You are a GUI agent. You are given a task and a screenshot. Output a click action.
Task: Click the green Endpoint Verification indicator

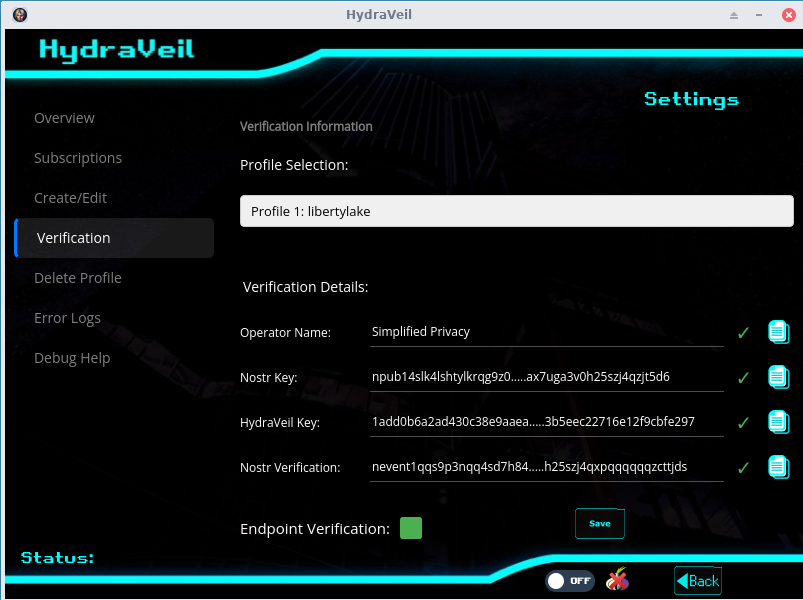click(x=411, y=528)
